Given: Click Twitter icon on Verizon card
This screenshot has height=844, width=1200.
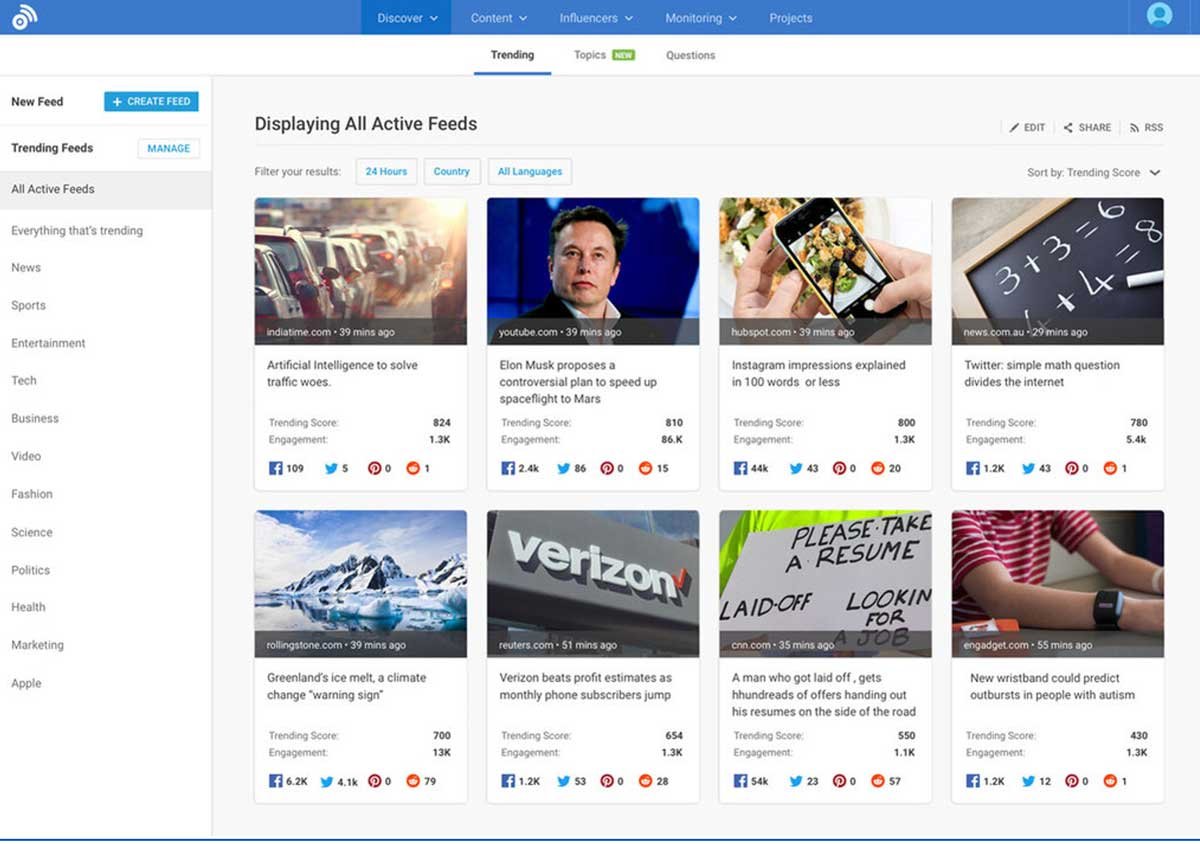Looking at the screenshot, I should click(564, 781).
